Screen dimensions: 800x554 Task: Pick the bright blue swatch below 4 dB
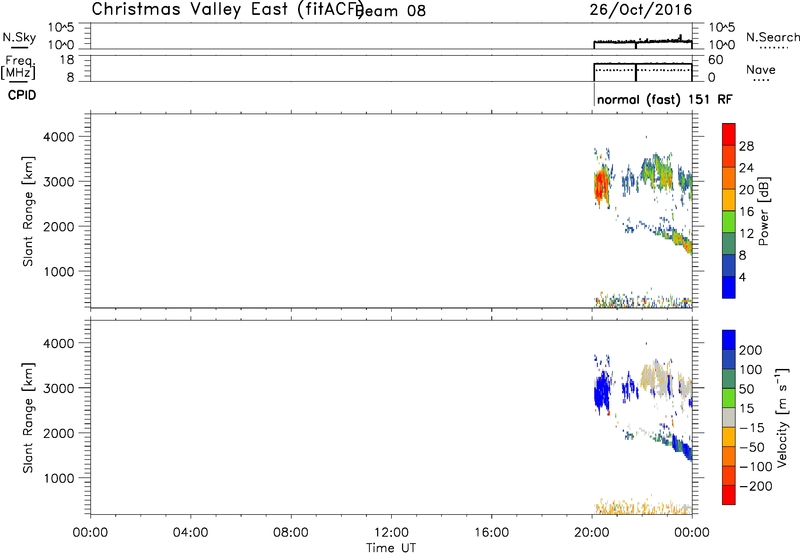coord(729,287)
